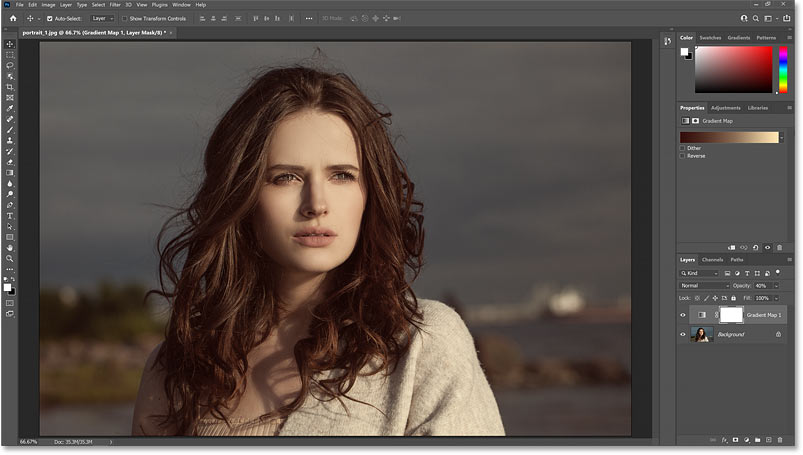Toggle Quick Mask mode

point(10,303)
